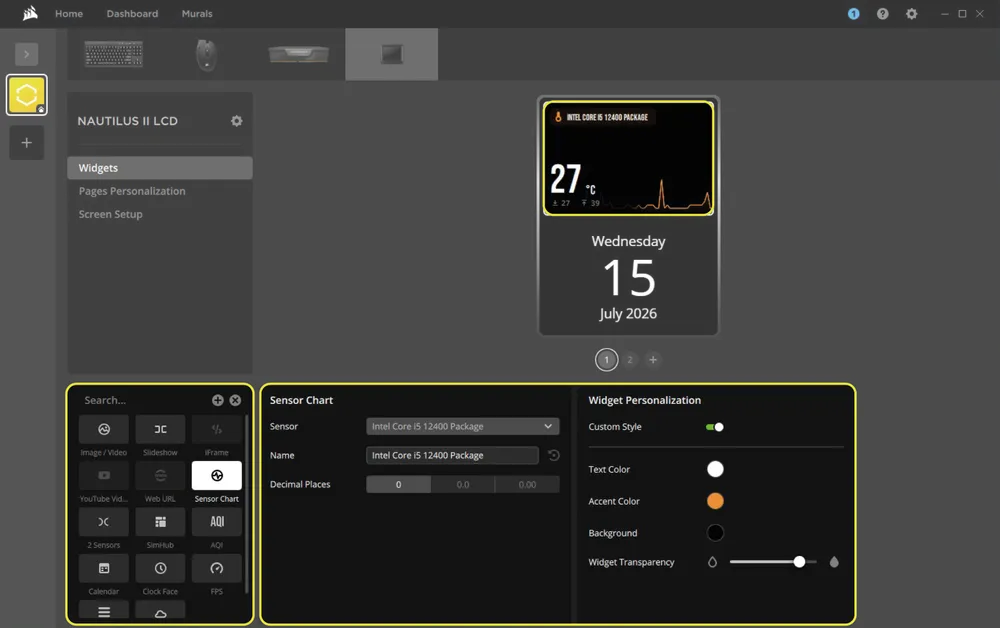Screen dimensions: 1000x628
Task: Select the yellow hexagon profile tile
Action: click(x=26, y=95)
